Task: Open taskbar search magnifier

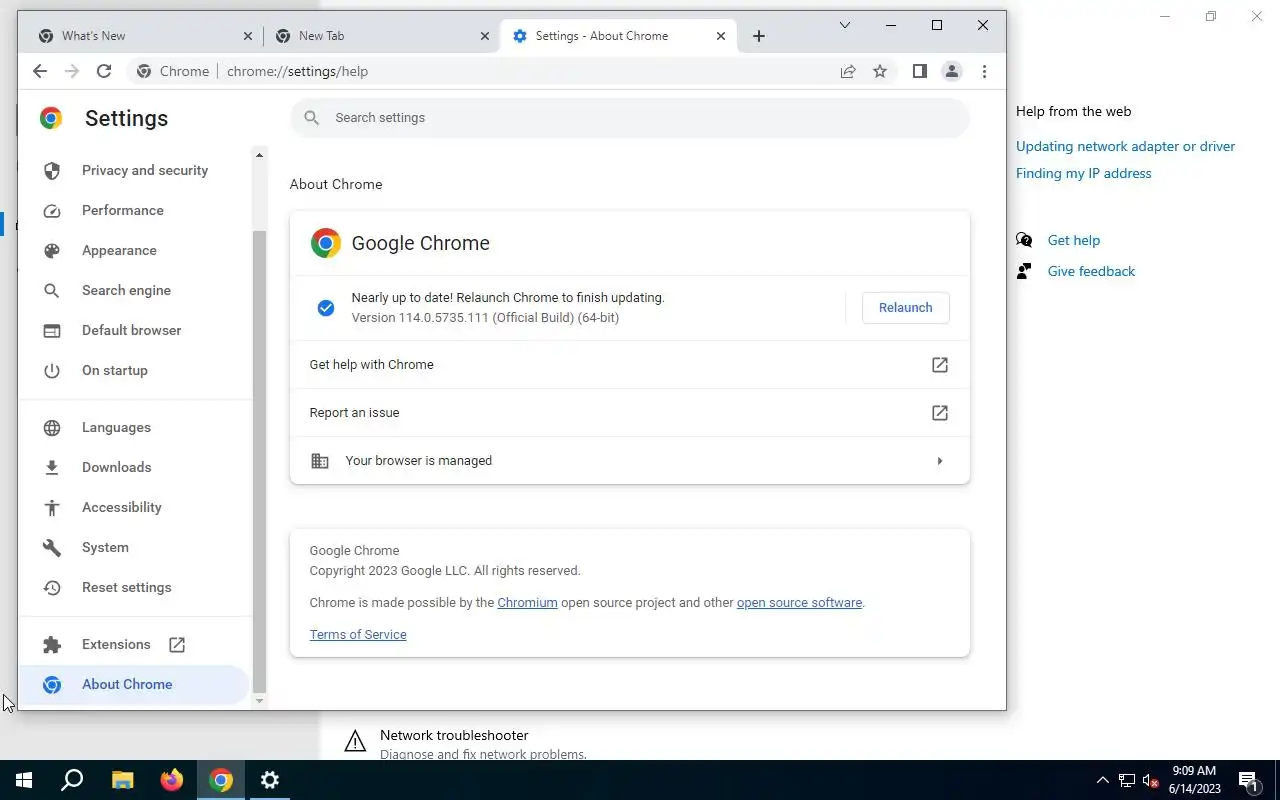Action: (72, 780)
